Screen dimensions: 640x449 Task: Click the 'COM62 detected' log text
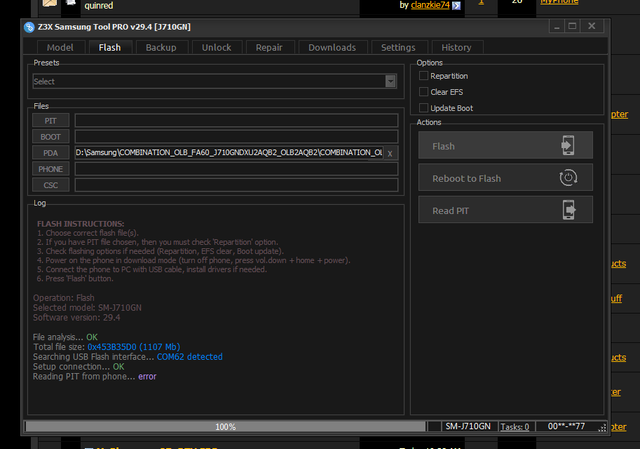190,357
